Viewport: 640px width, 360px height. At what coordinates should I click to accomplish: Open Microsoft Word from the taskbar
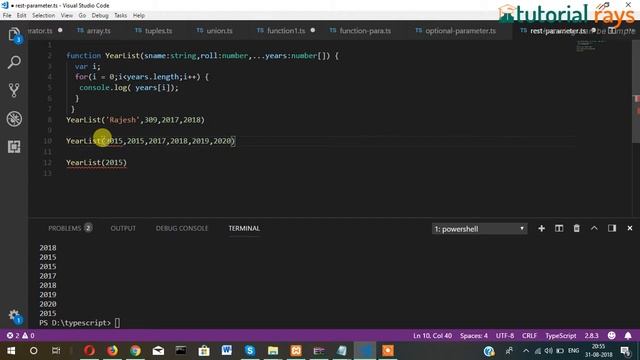click(227, 351)
